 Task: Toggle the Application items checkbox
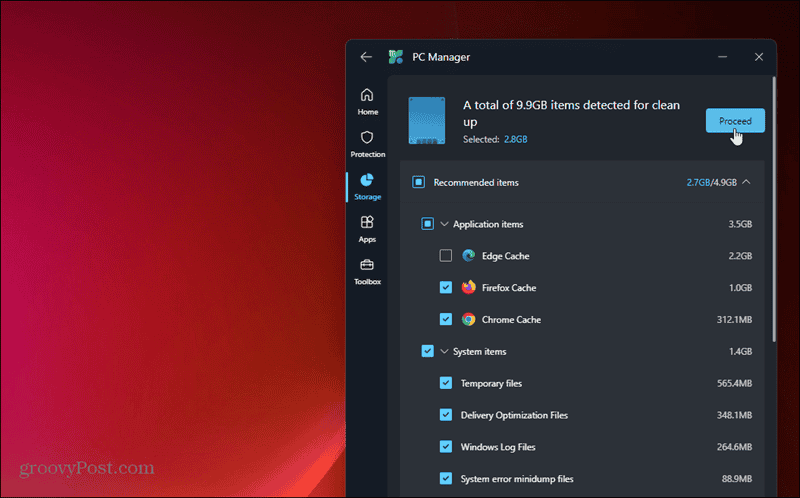click(428, 224)
